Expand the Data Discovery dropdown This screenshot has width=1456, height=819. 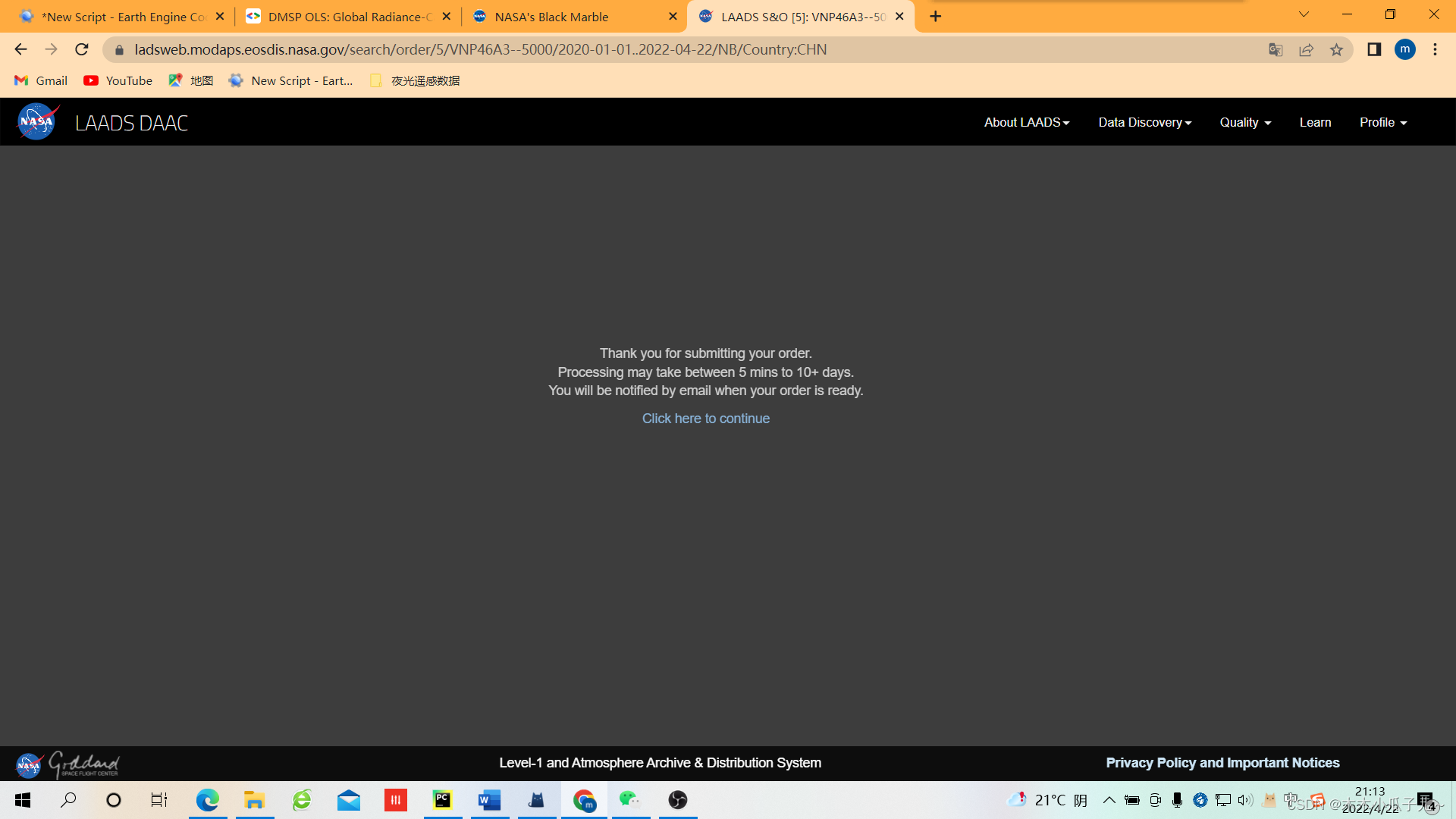click(x=1144, y=123)
